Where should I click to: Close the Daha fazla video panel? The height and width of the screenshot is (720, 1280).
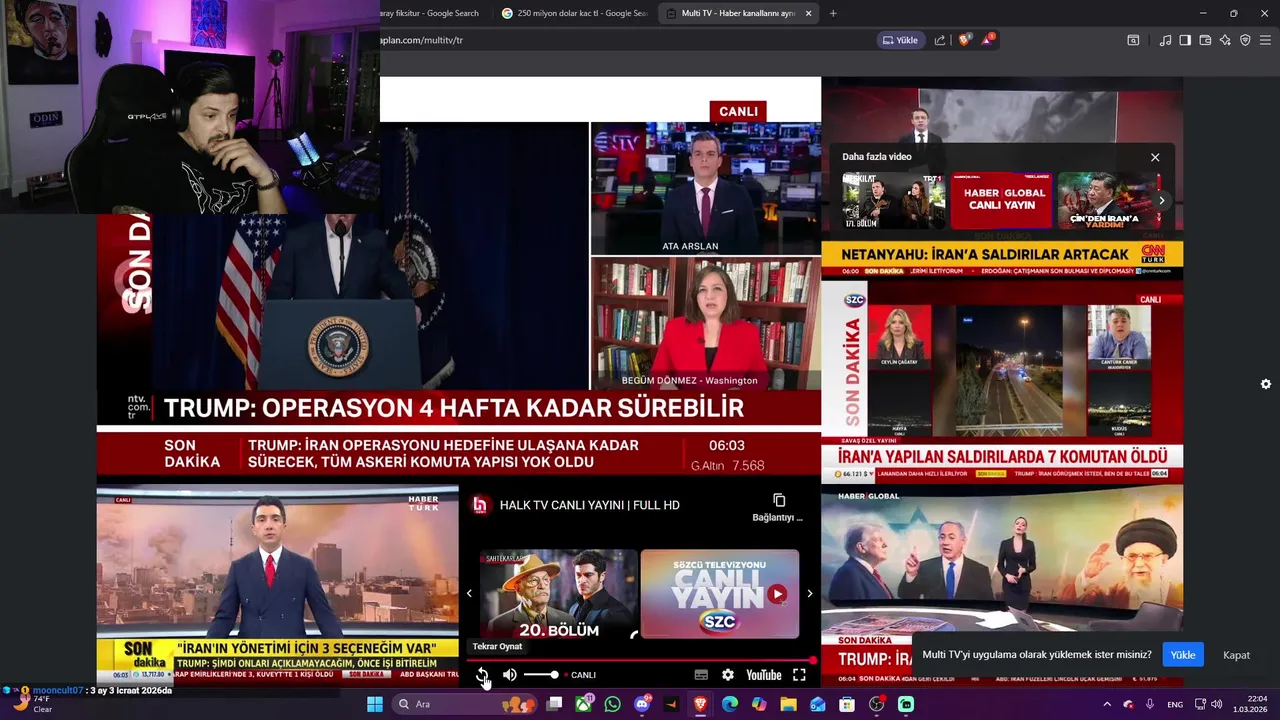pos(1155,157)
